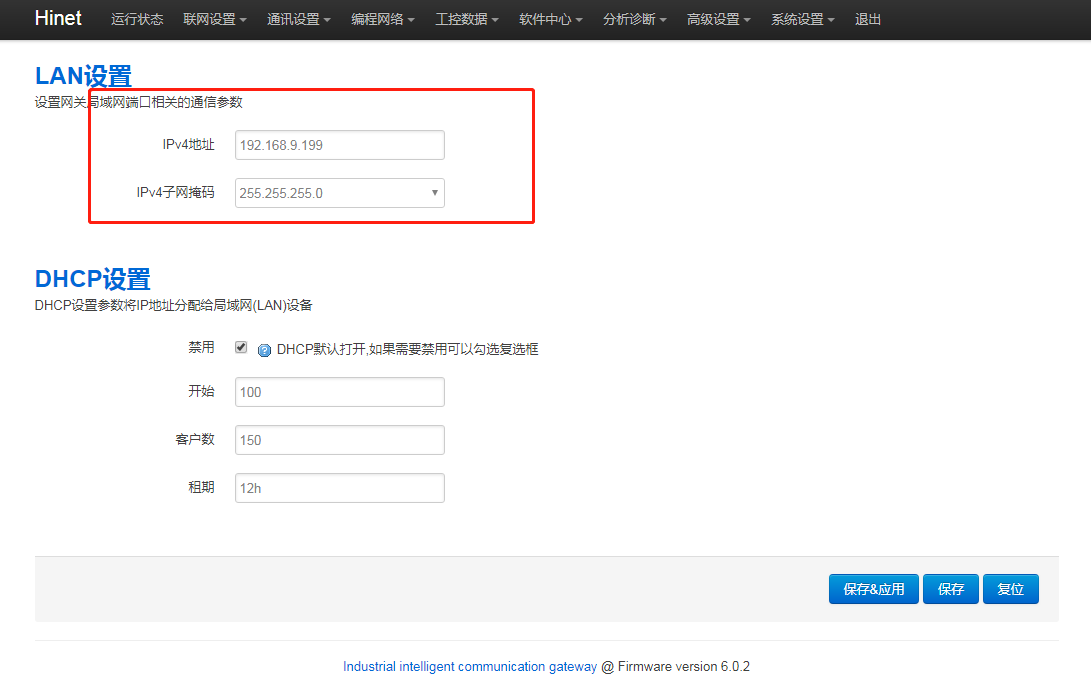Go to the 运行状态 page
The image size is (1091, 695).
click(x=137, y=20)
